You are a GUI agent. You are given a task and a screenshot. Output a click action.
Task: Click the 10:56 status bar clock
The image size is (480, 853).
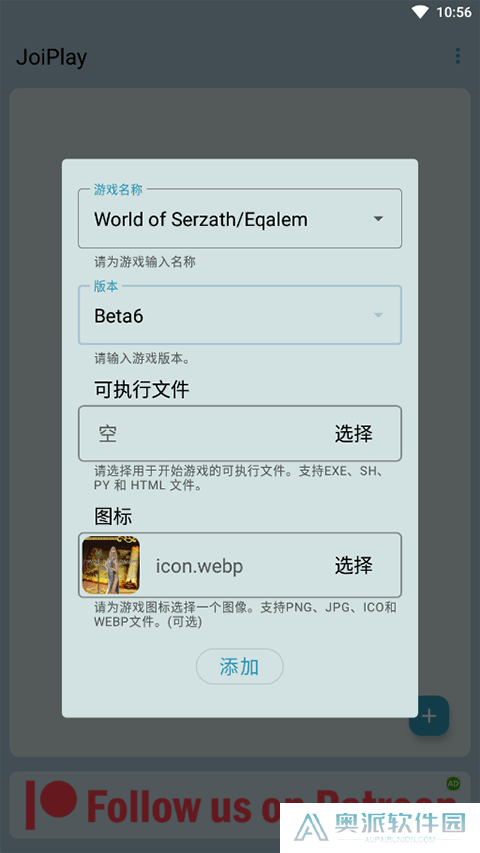[x=454, y=12]
